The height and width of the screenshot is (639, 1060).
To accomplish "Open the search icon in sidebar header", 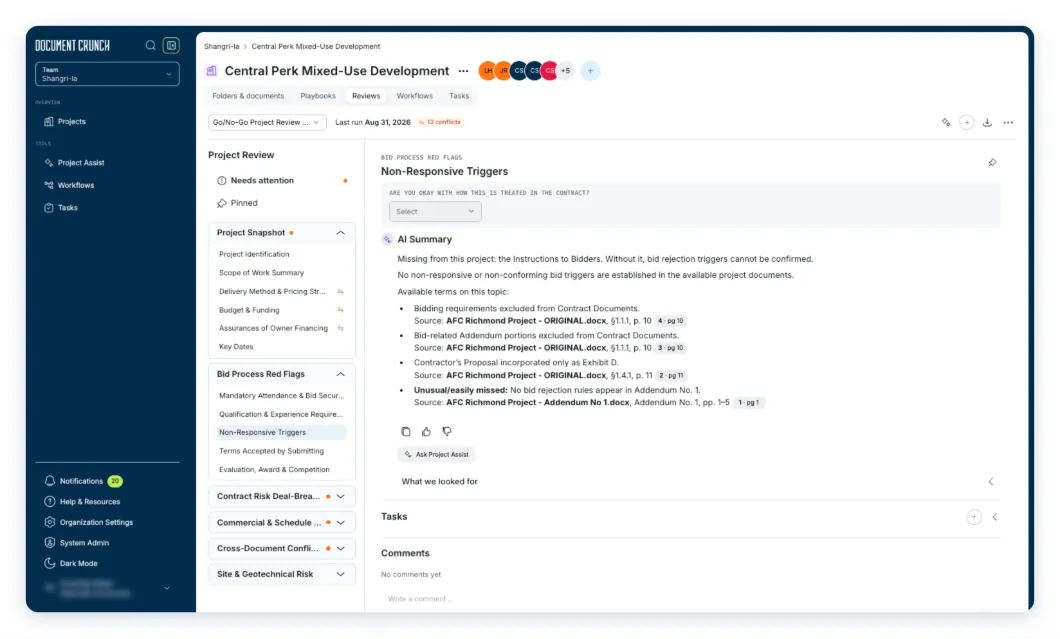I will pyautogui.click(x=150, y=45).
